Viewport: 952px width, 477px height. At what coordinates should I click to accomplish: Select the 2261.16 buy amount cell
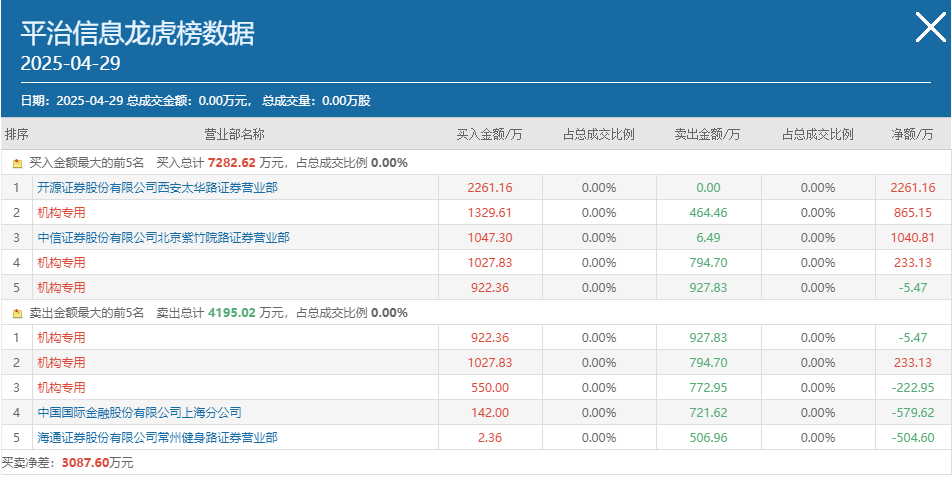[490, 188]
